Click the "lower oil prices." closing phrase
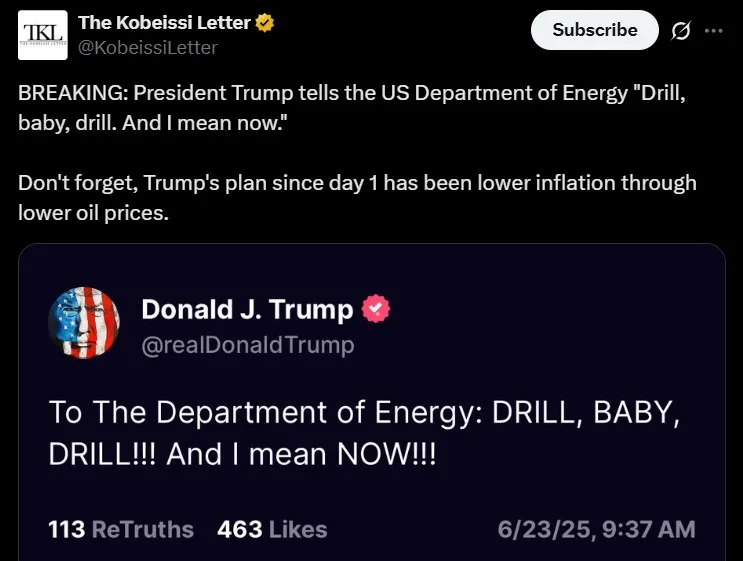Image resolution: width=743 pixels, height=561 pixels. tap(93, 212)
